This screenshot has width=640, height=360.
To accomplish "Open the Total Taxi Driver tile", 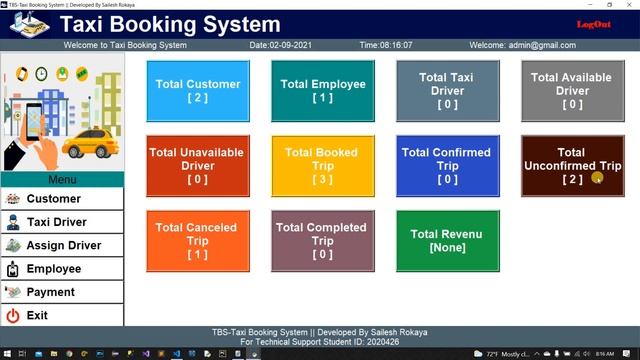I will [x=448, y=91].
